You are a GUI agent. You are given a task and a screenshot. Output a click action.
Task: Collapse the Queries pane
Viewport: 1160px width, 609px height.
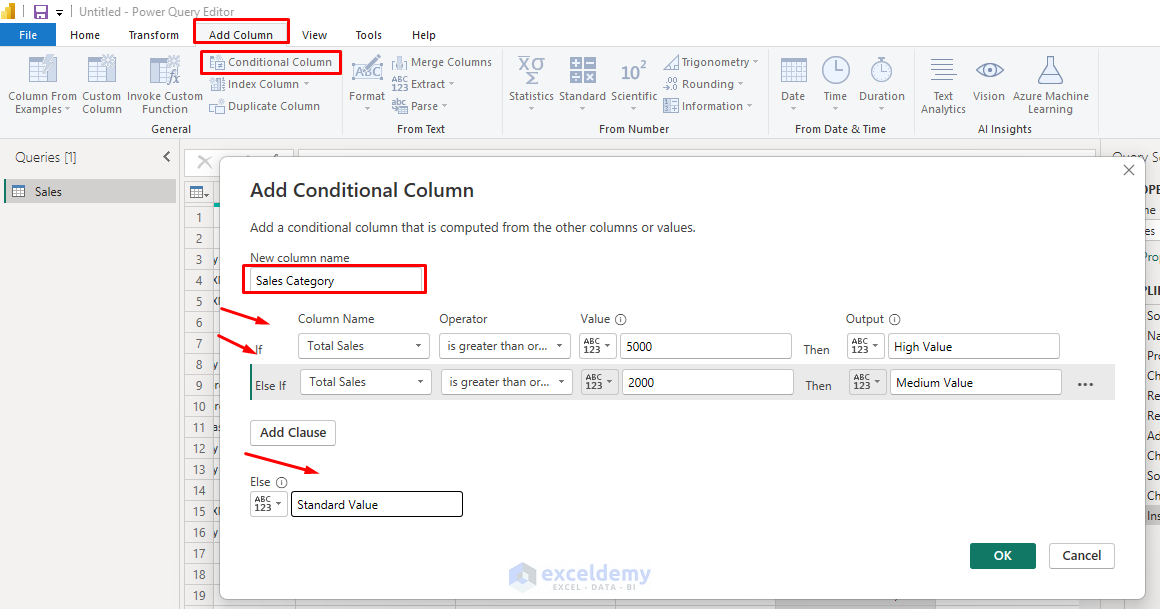pyautogui.click(x=166, y=157)
